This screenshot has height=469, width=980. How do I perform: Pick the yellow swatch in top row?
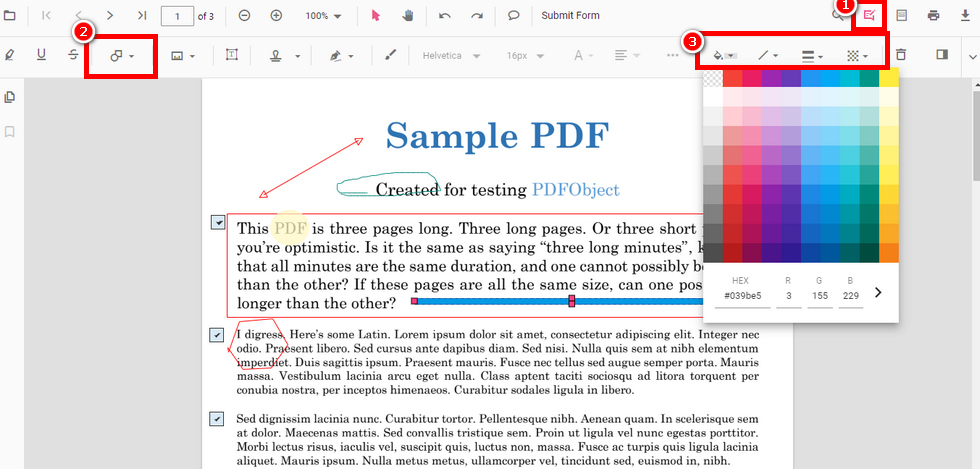tap(888, 78)
